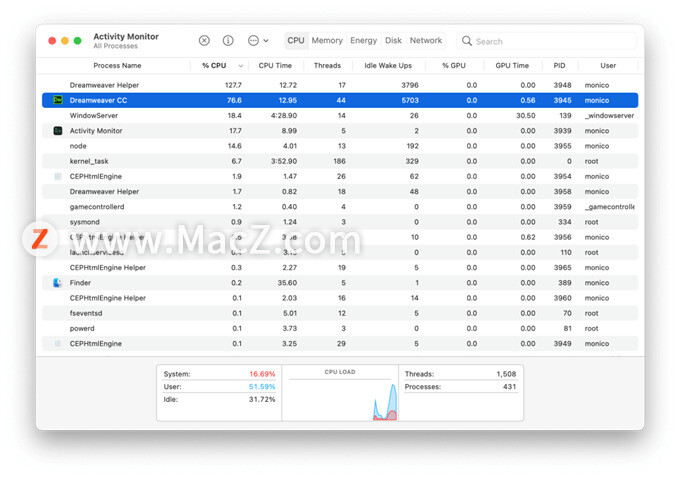Click the All Processes subtitle

[115, 46]
